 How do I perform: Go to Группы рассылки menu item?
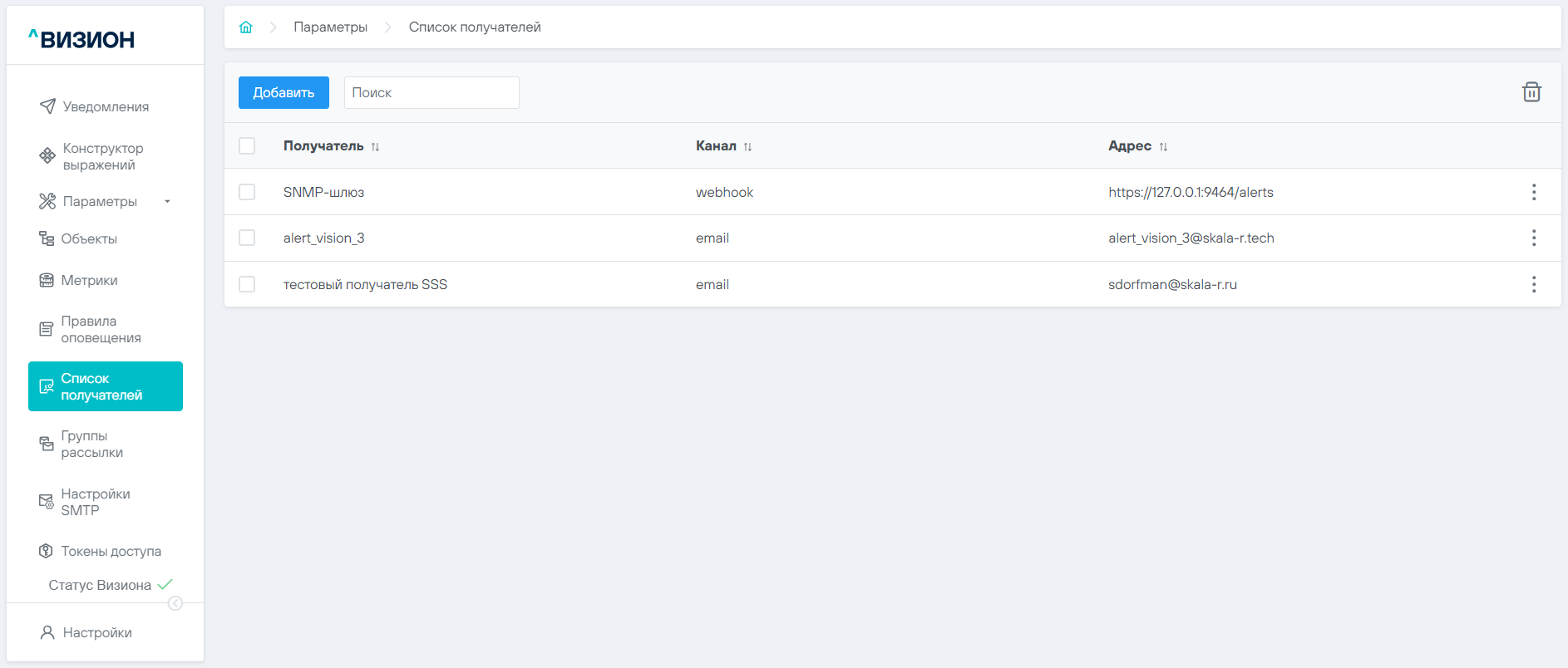tap(91, 445)
